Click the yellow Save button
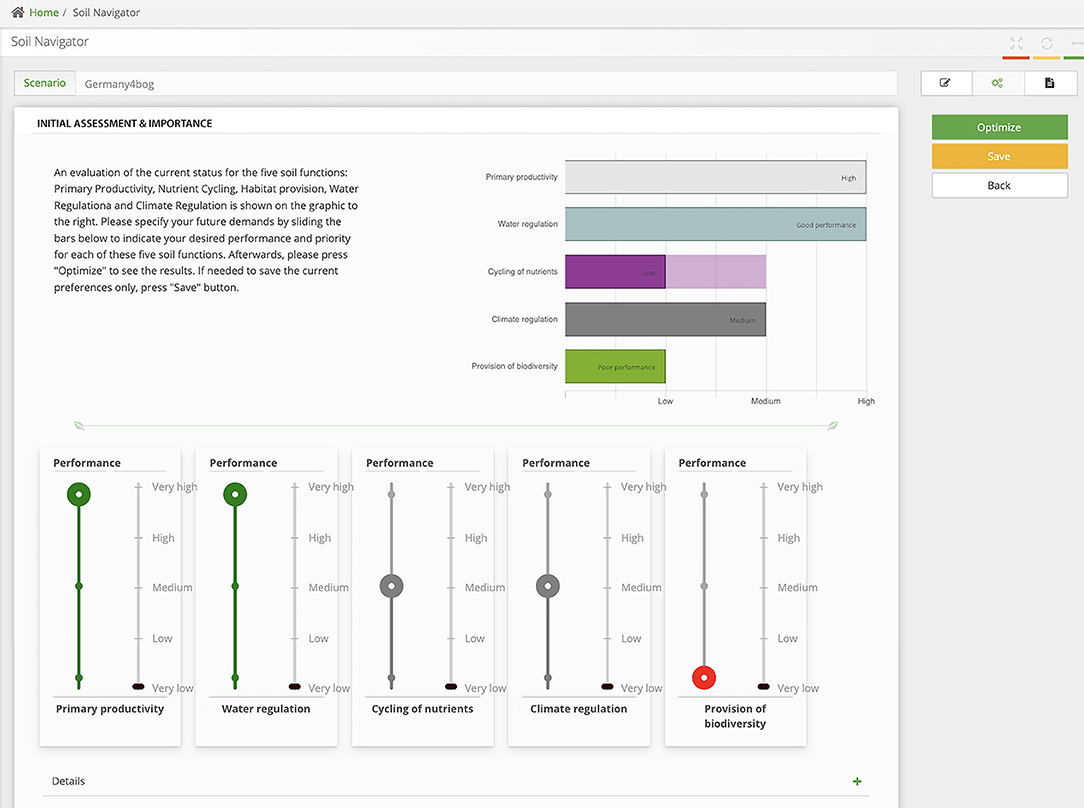 [x=999, y=156]
